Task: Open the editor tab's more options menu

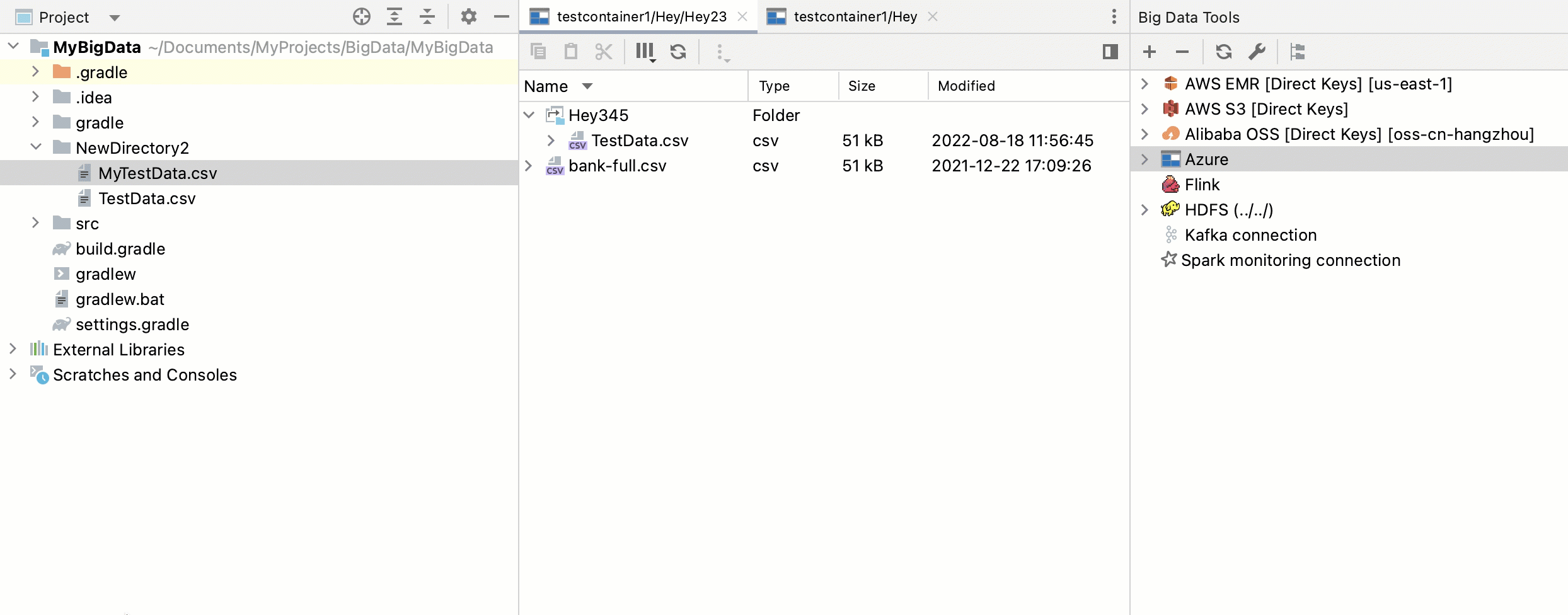Action: point(1114,16)
